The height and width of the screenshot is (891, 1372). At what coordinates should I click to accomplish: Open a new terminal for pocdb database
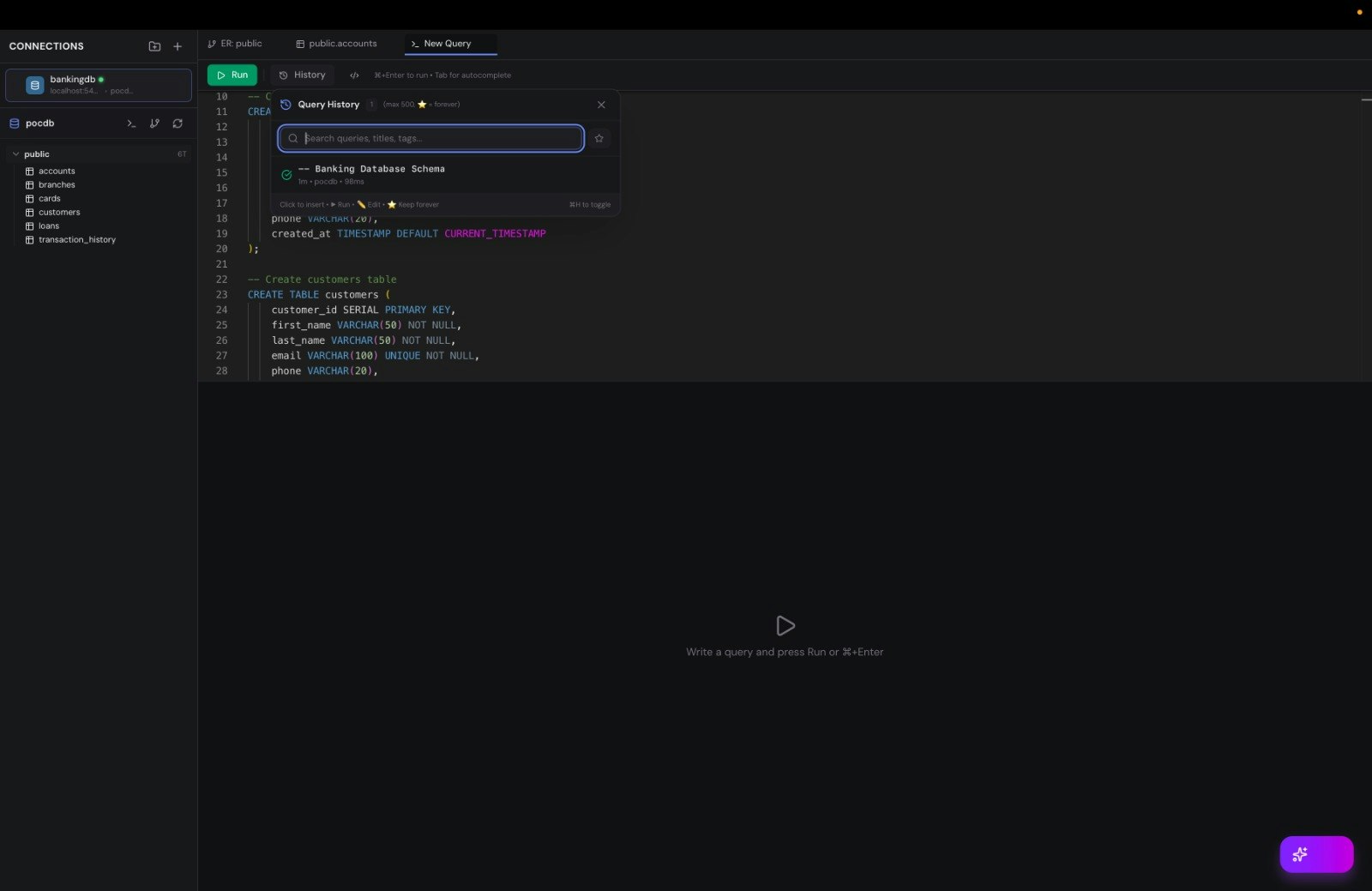pos(131,123)
